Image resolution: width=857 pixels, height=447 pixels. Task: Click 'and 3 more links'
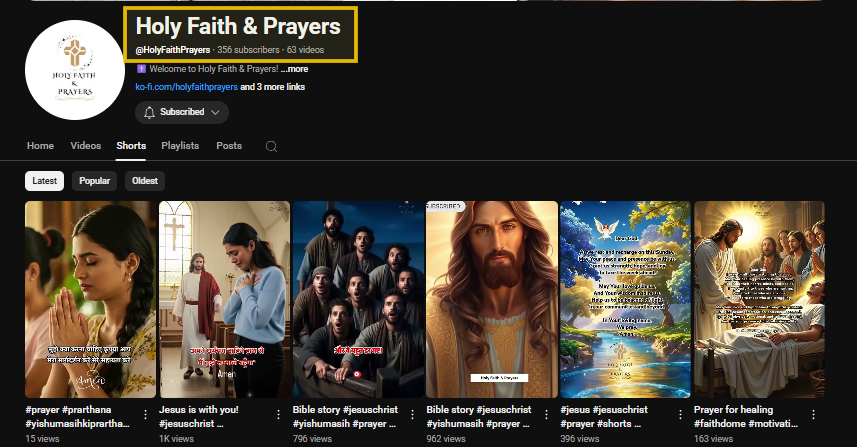click(273, 87)
